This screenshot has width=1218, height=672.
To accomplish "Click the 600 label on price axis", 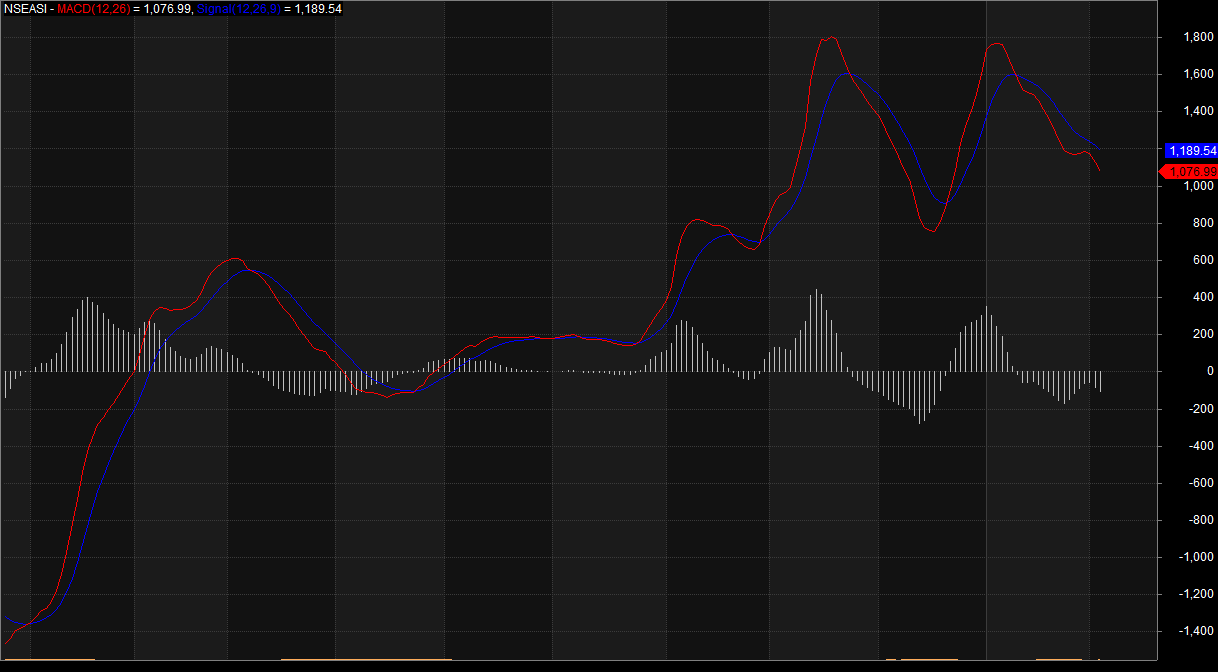I will point(1205,260).
